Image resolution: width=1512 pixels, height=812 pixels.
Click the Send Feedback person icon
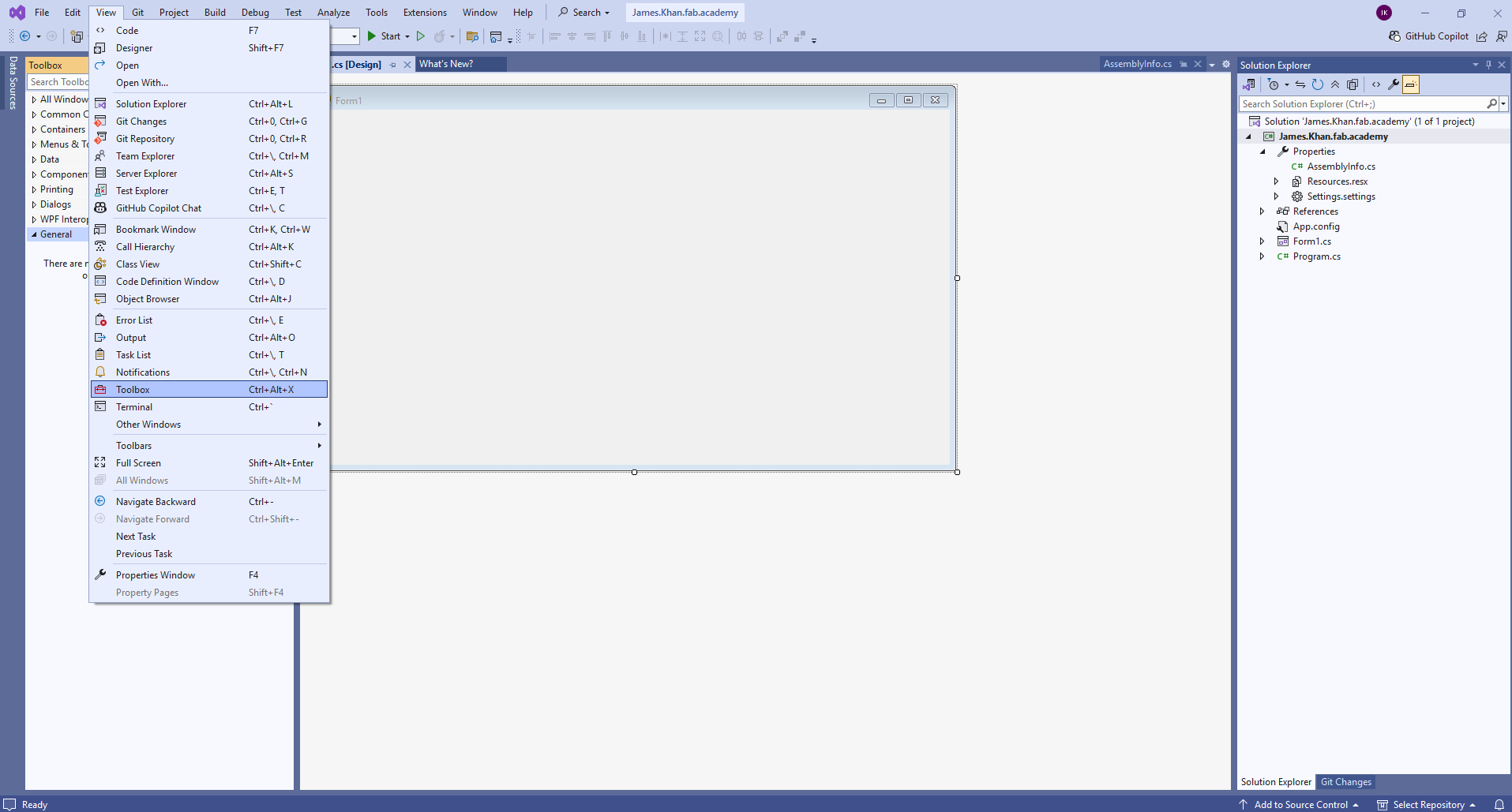tap(1501, 36)
